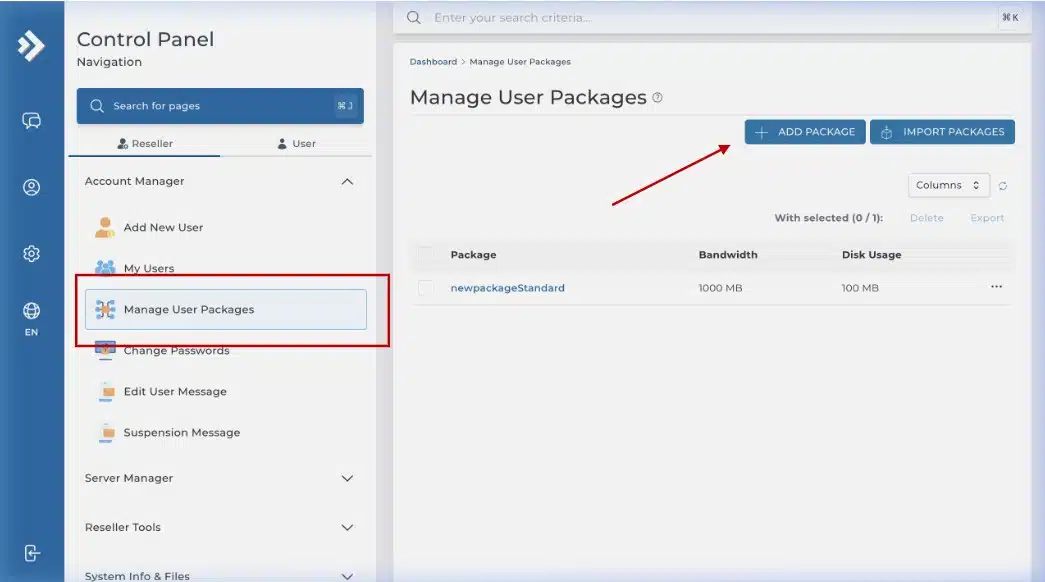Tick the checkbox for newpackageStandard row
Screen dimensions: 1045x582
click(425, 288)
